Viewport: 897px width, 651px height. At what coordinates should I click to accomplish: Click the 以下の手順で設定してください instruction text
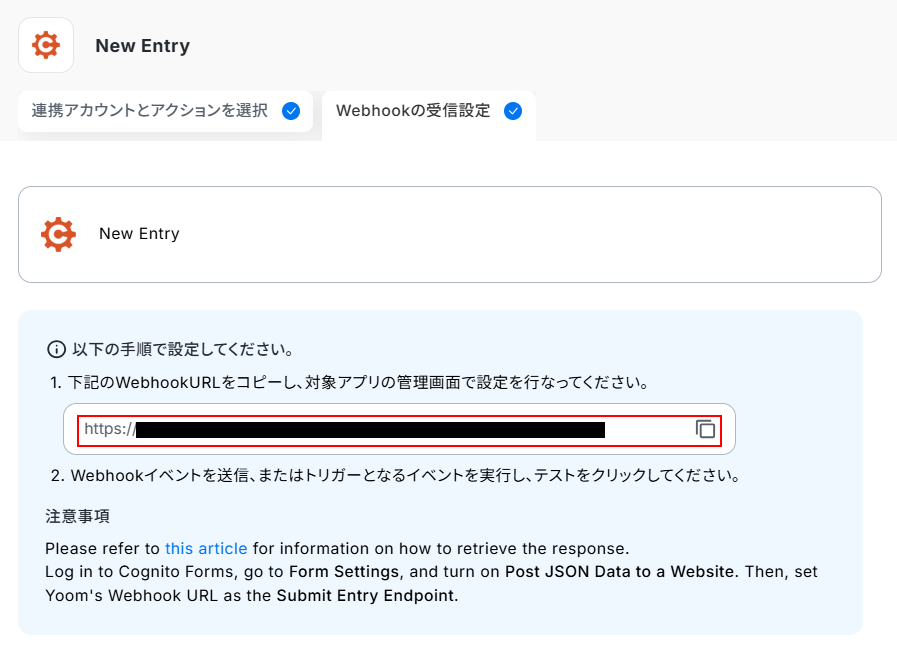(x=182, y=350)
